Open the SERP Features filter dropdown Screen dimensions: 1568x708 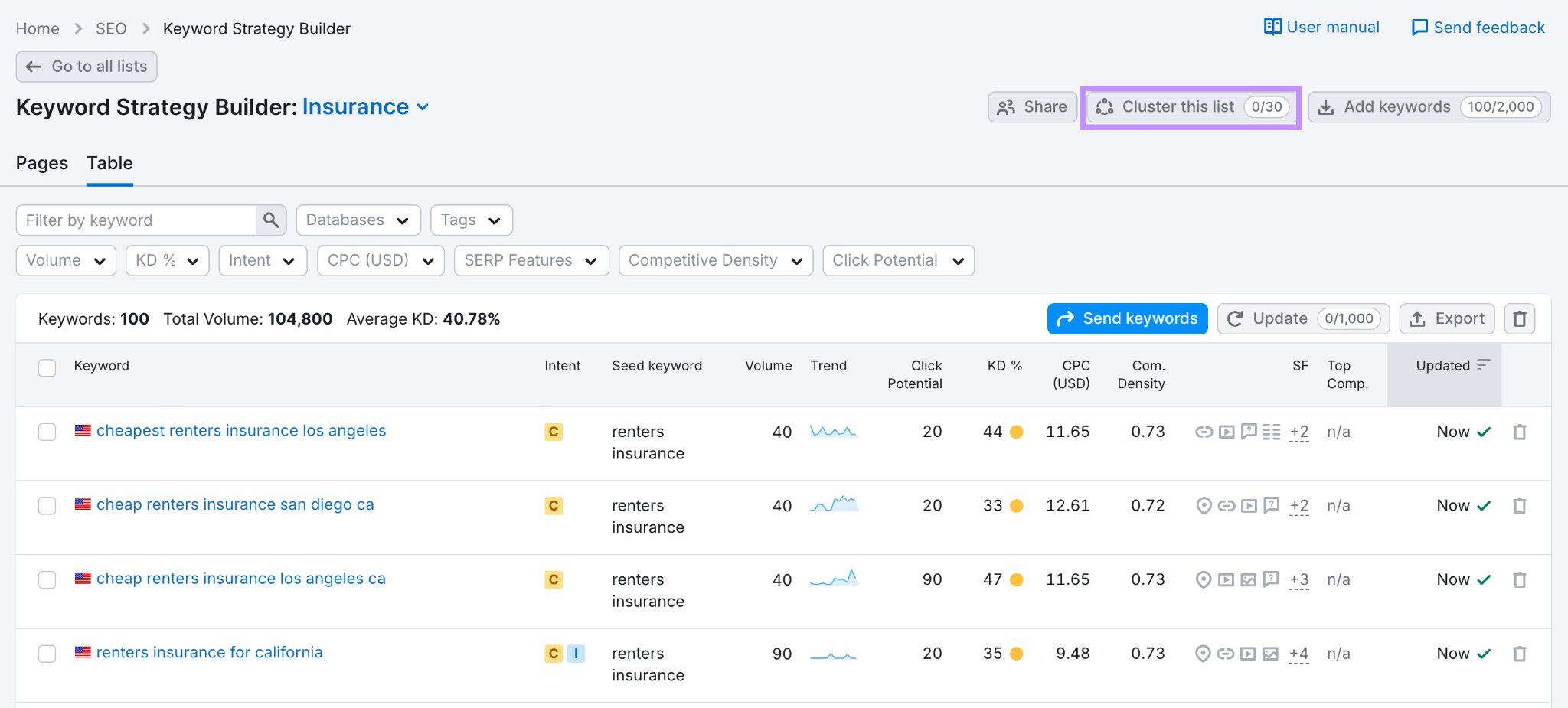pyautogui.click(x=531, y=261)
